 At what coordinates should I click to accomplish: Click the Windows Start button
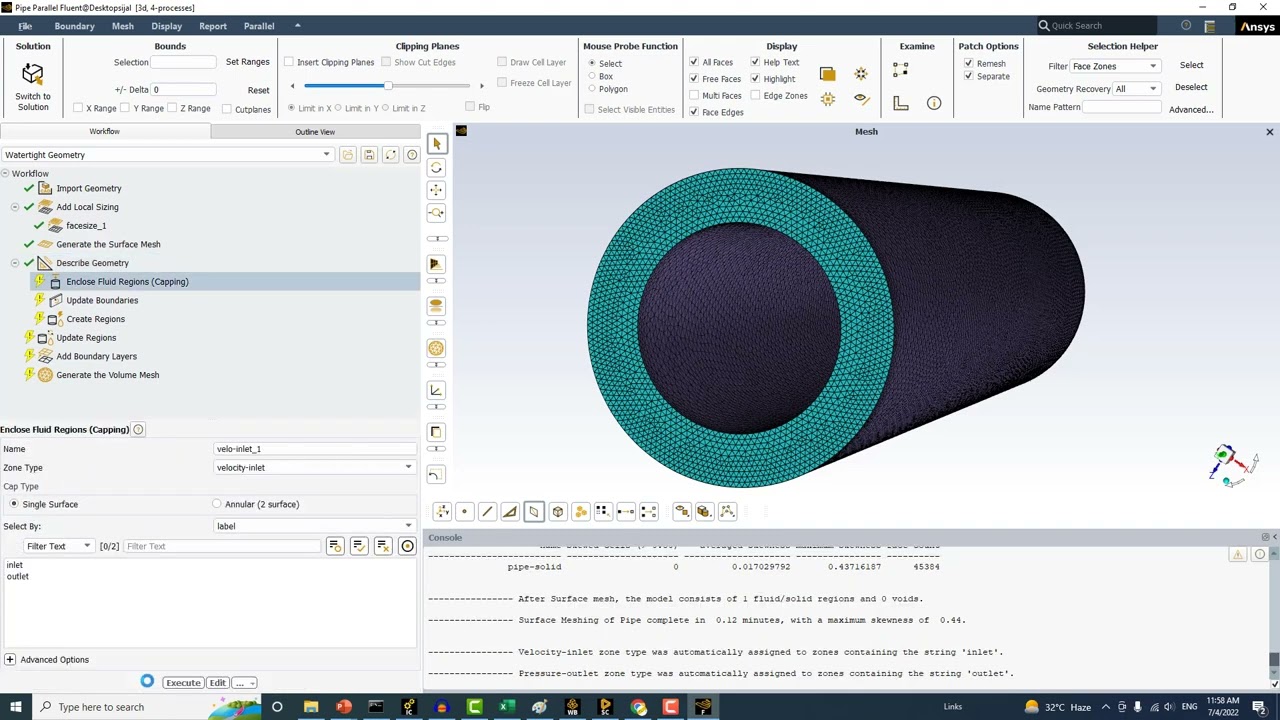coord(16,707)
